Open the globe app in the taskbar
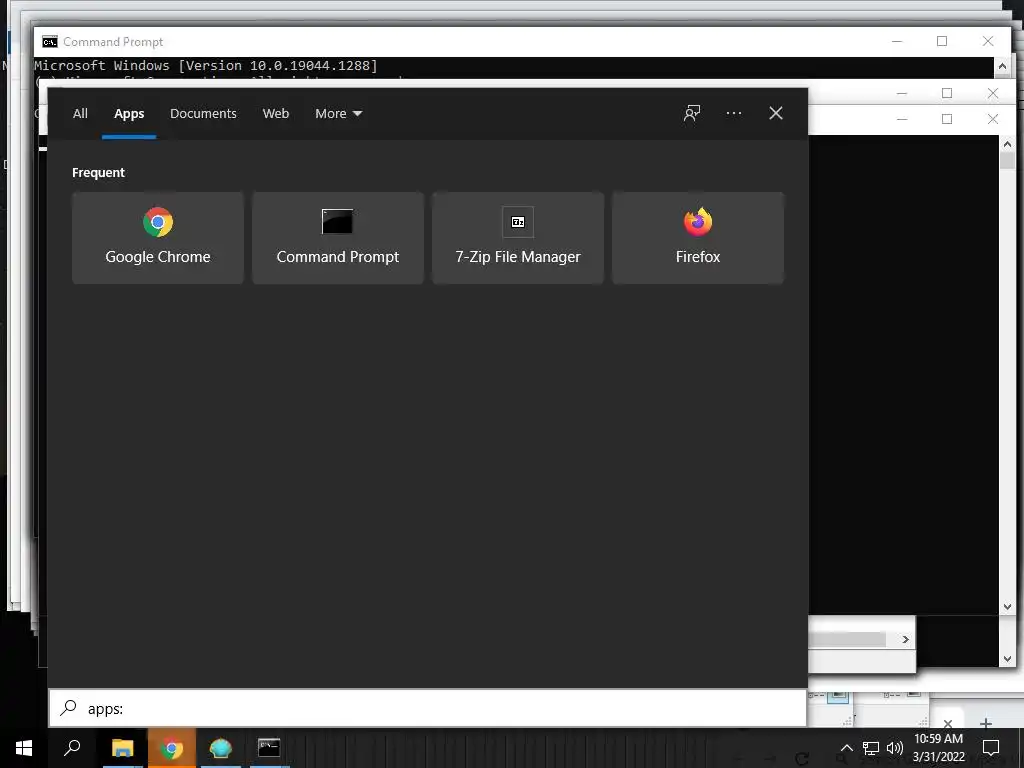 point(221,748)
